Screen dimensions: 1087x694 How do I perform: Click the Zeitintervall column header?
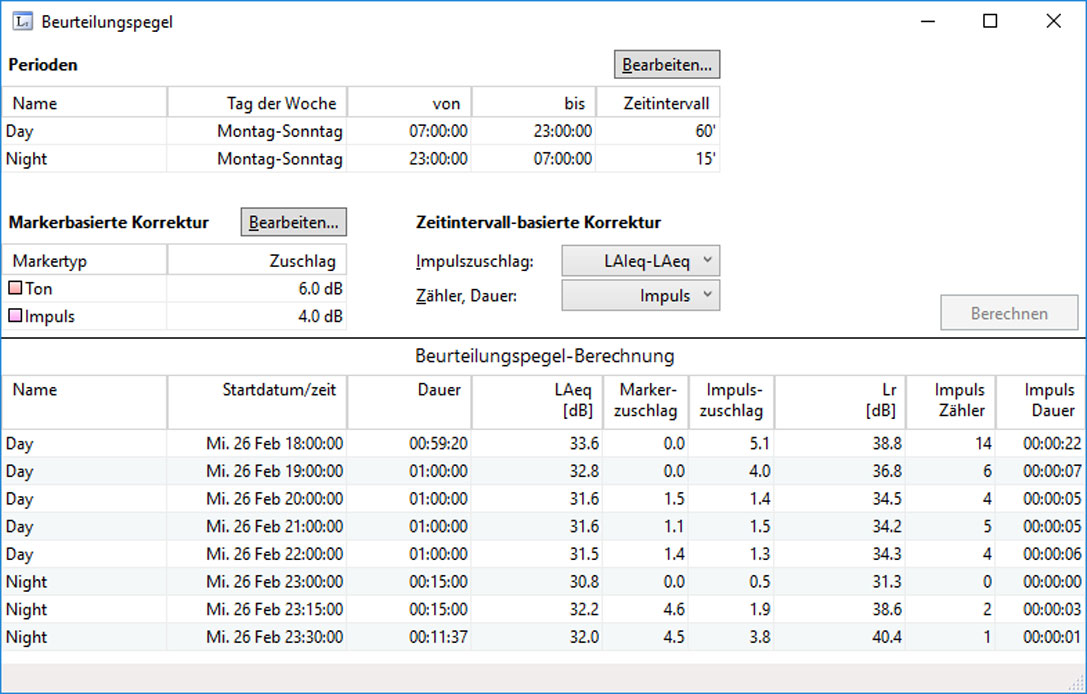(657, 103)
